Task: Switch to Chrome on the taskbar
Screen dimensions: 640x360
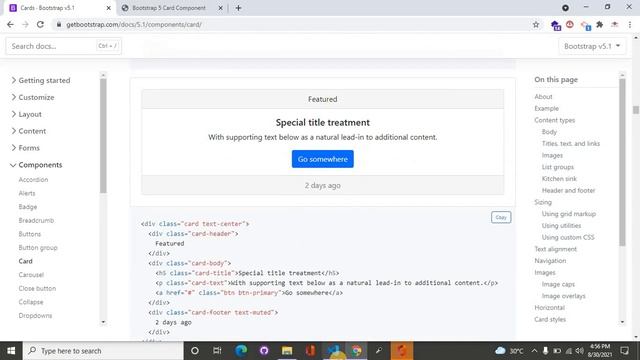Action: click(x=356, y=351)
